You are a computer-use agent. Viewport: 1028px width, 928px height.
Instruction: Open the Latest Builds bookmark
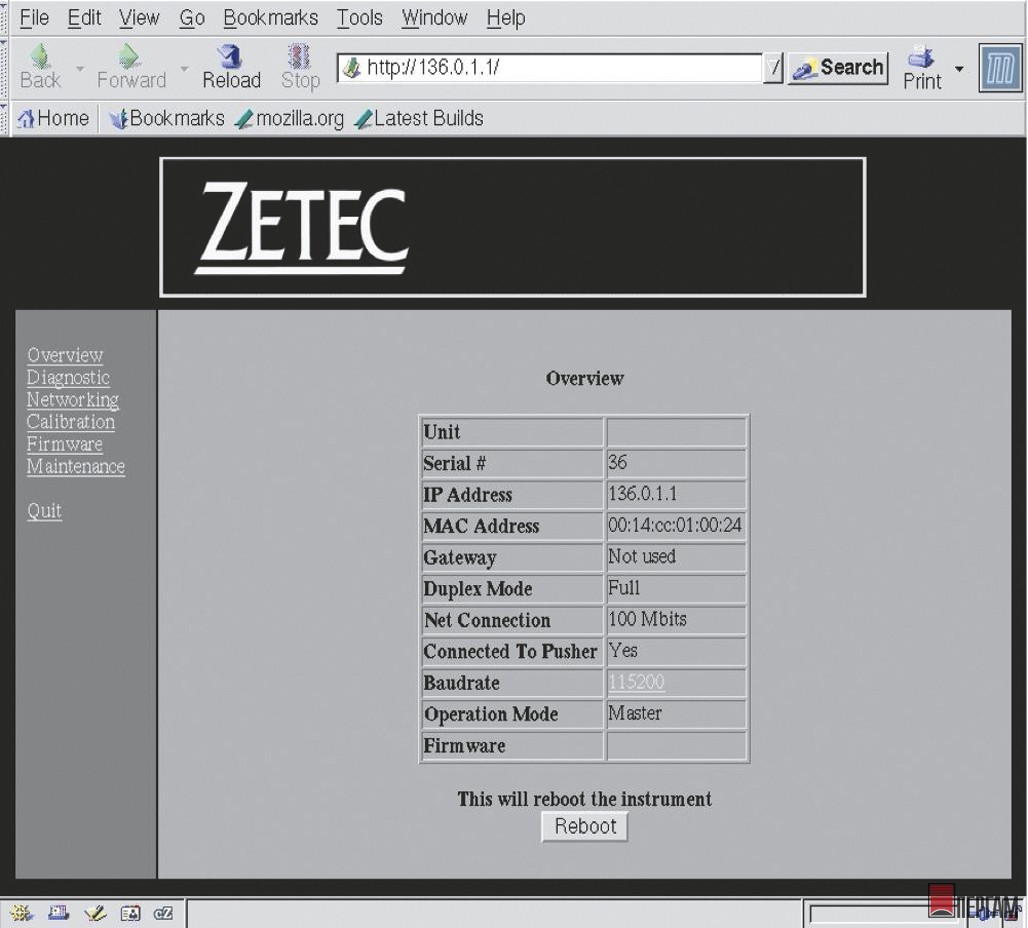point(419,119)
